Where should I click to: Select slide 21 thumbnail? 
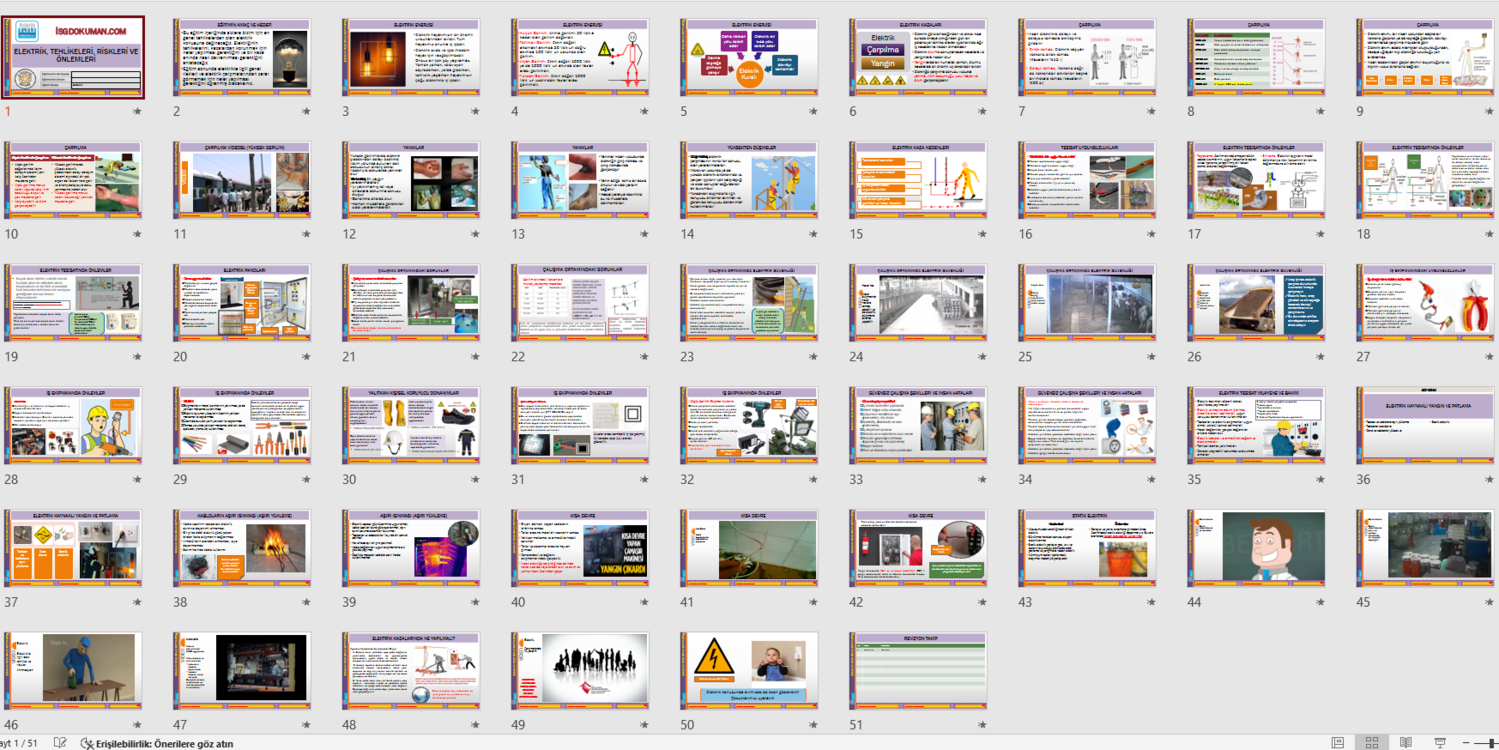pos(411,303)
